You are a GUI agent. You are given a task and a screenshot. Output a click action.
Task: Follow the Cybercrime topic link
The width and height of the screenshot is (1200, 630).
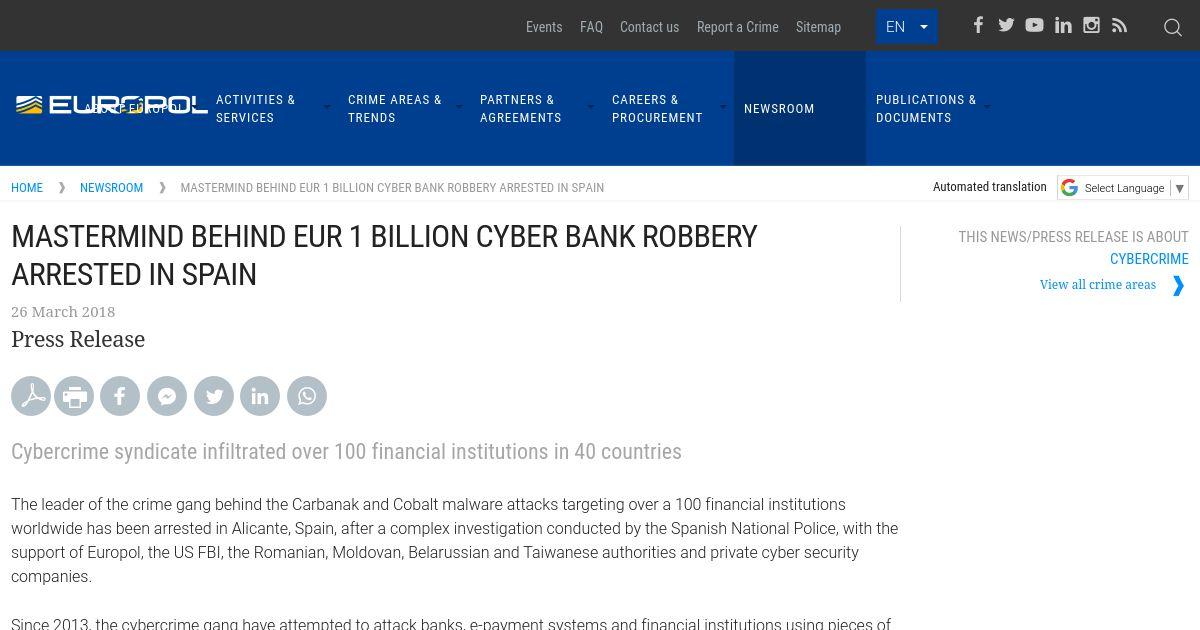coord(1148,259)
